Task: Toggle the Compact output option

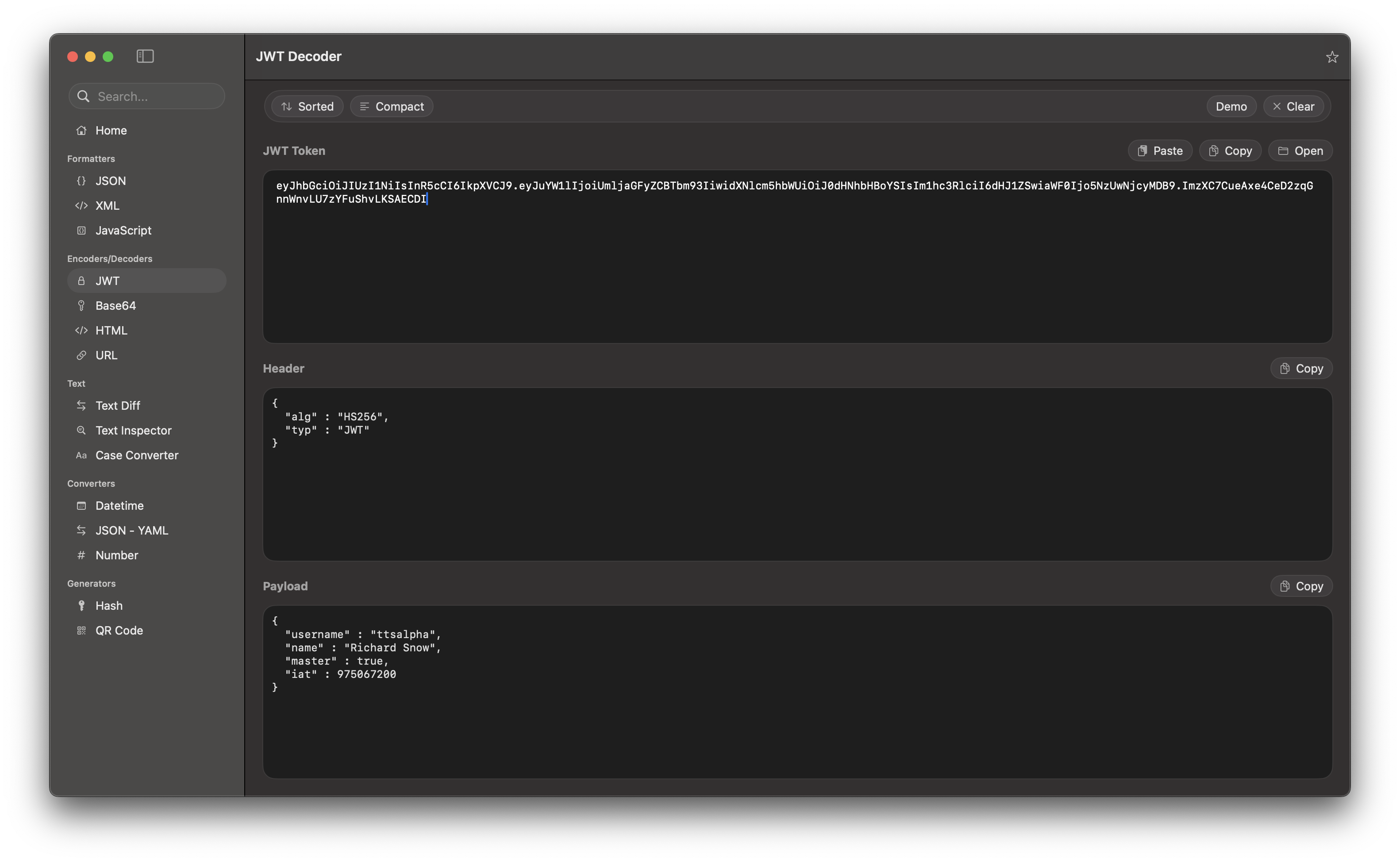Action: pos(392,107)
